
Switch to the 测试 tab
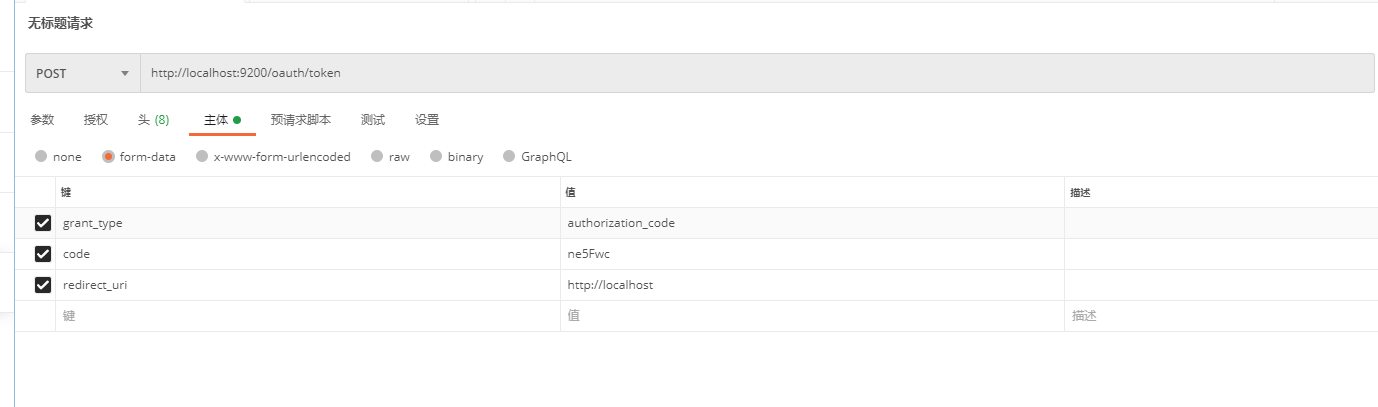[x=373, y=120]
